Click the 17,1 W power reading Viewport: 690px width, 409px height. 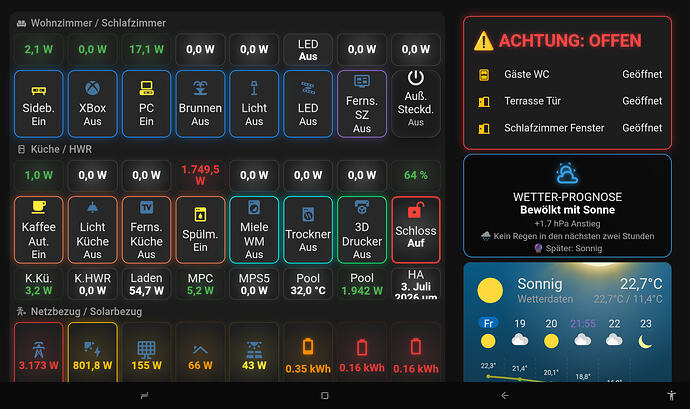click(x=147, y=50)
